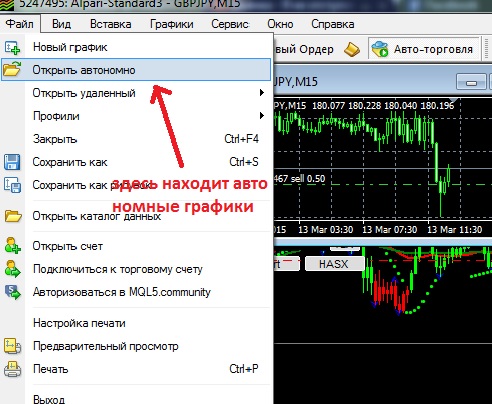Click the Предварительный просмотр icon
492x404 pixels.
12,346
